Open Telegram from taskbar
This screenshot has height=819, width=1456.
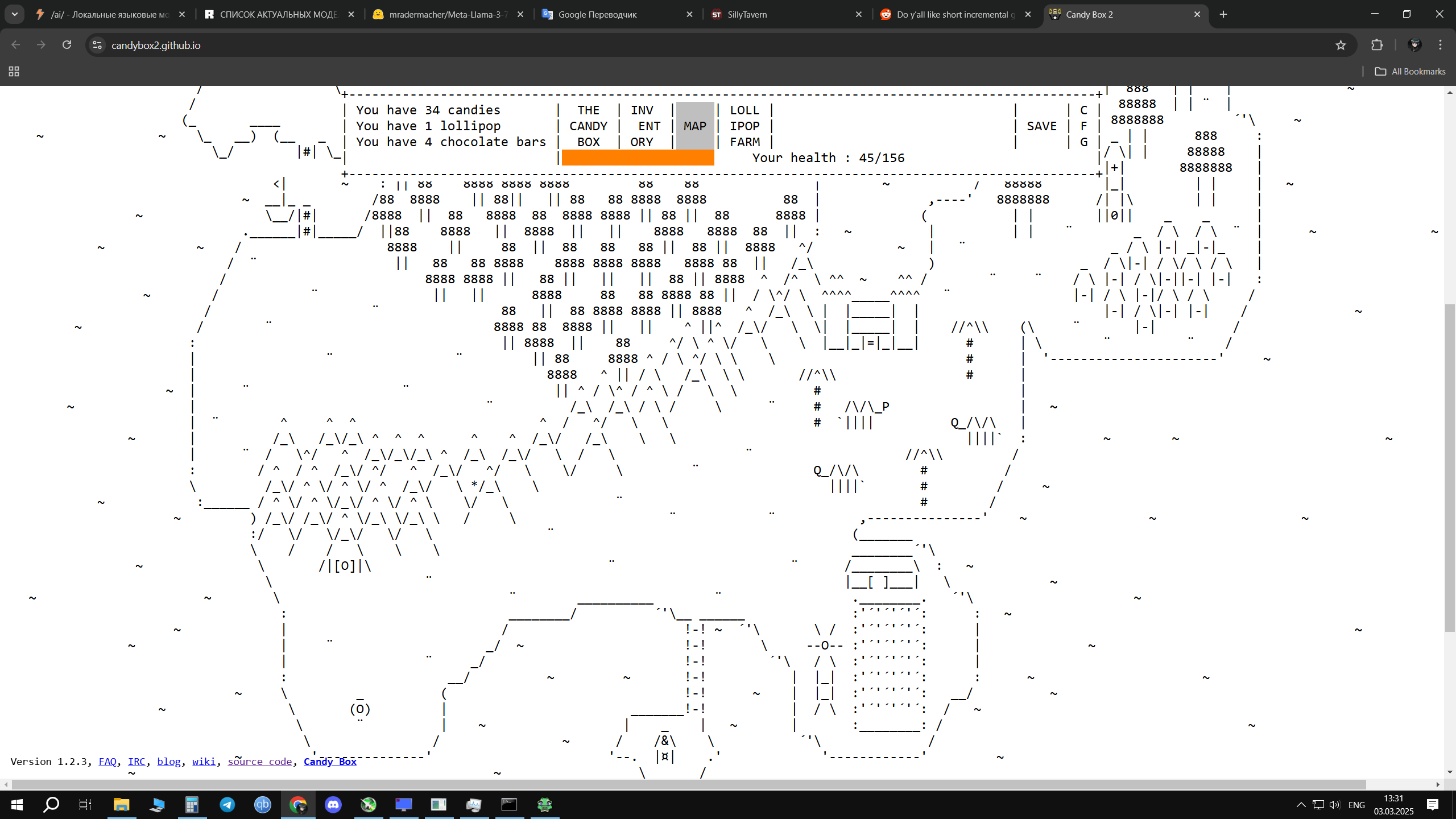227,805
